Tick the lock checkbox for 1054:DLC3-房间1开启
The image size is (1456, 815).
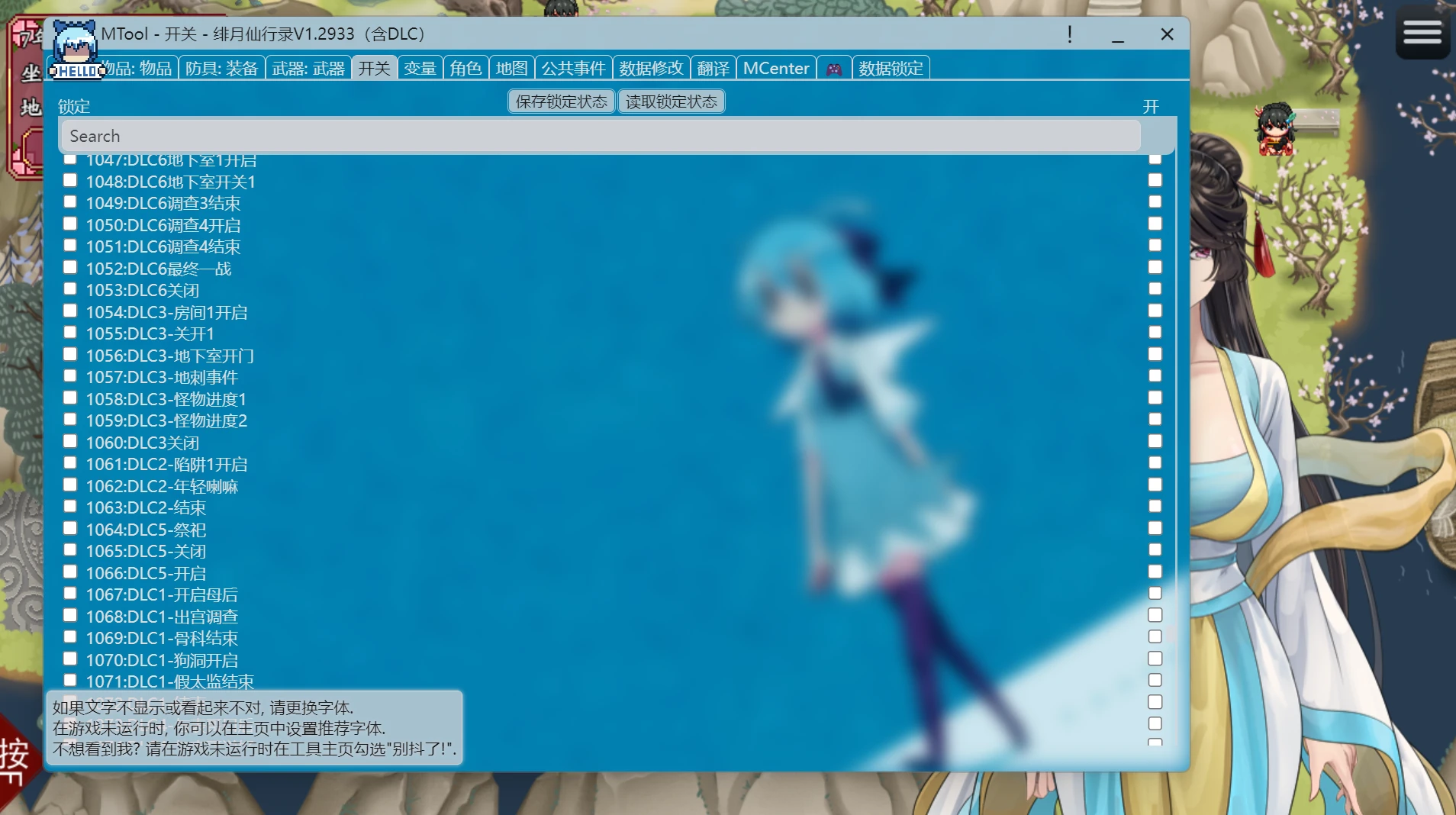point(70,311)
